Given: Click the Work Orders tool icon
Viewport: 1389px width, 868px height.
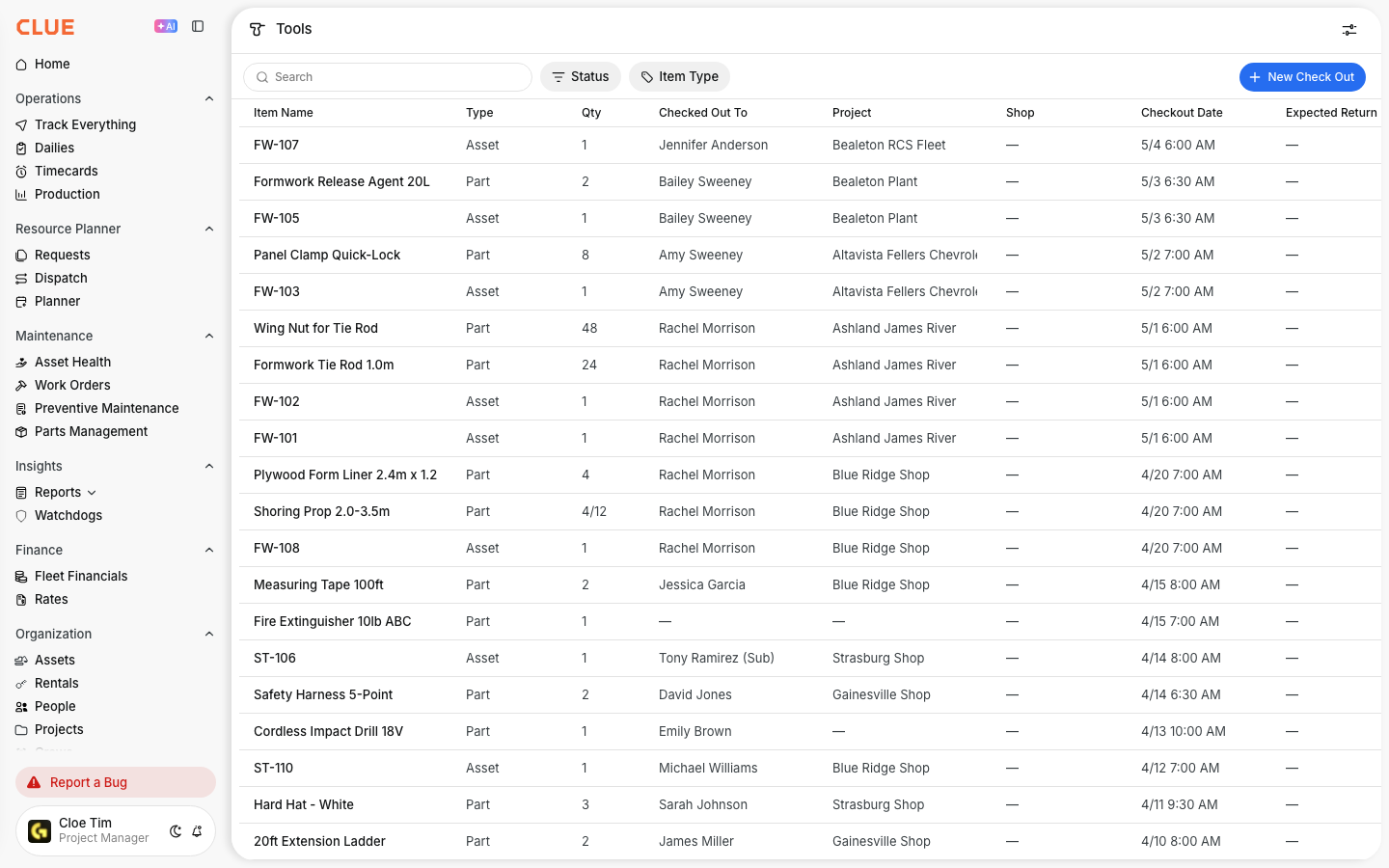Looking at the screenshot, I should point(21,386).
